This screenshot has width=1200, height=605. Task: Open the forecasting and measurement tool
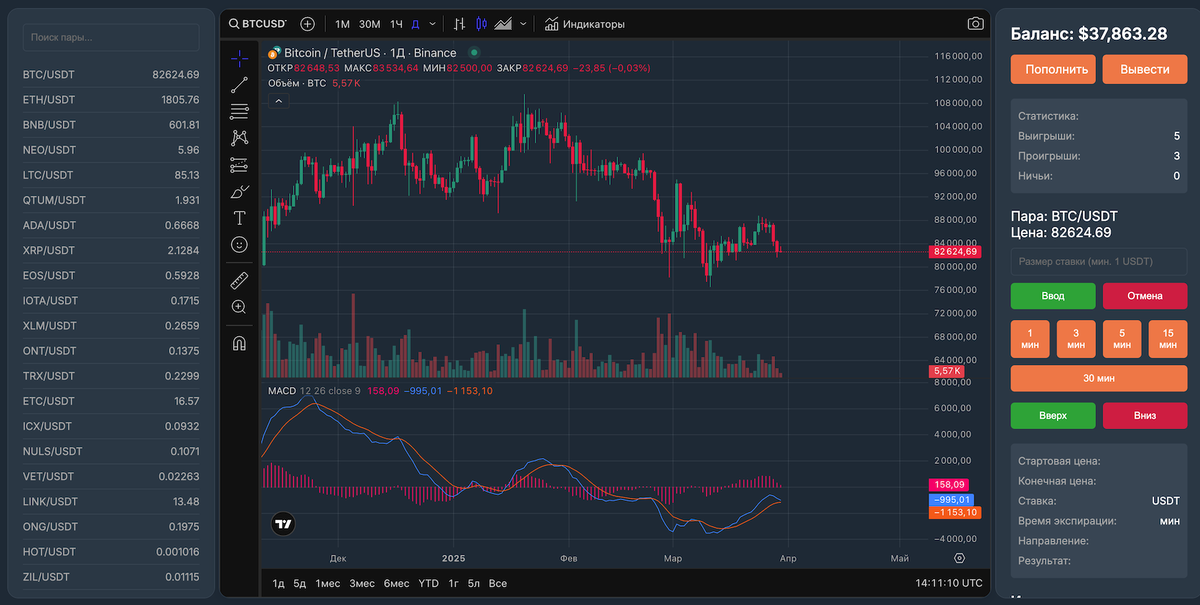239,164
